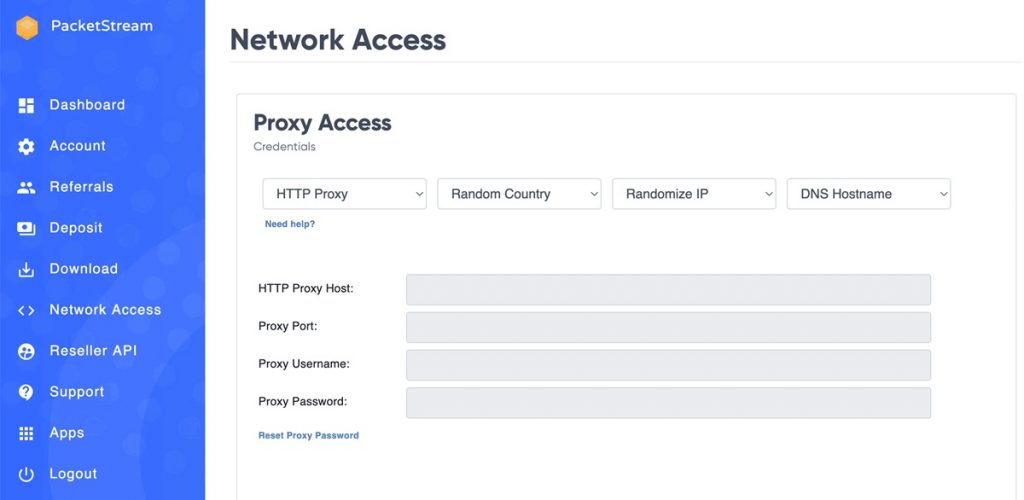
Task: Click the Deposit money icon
Action: (26, 228)
